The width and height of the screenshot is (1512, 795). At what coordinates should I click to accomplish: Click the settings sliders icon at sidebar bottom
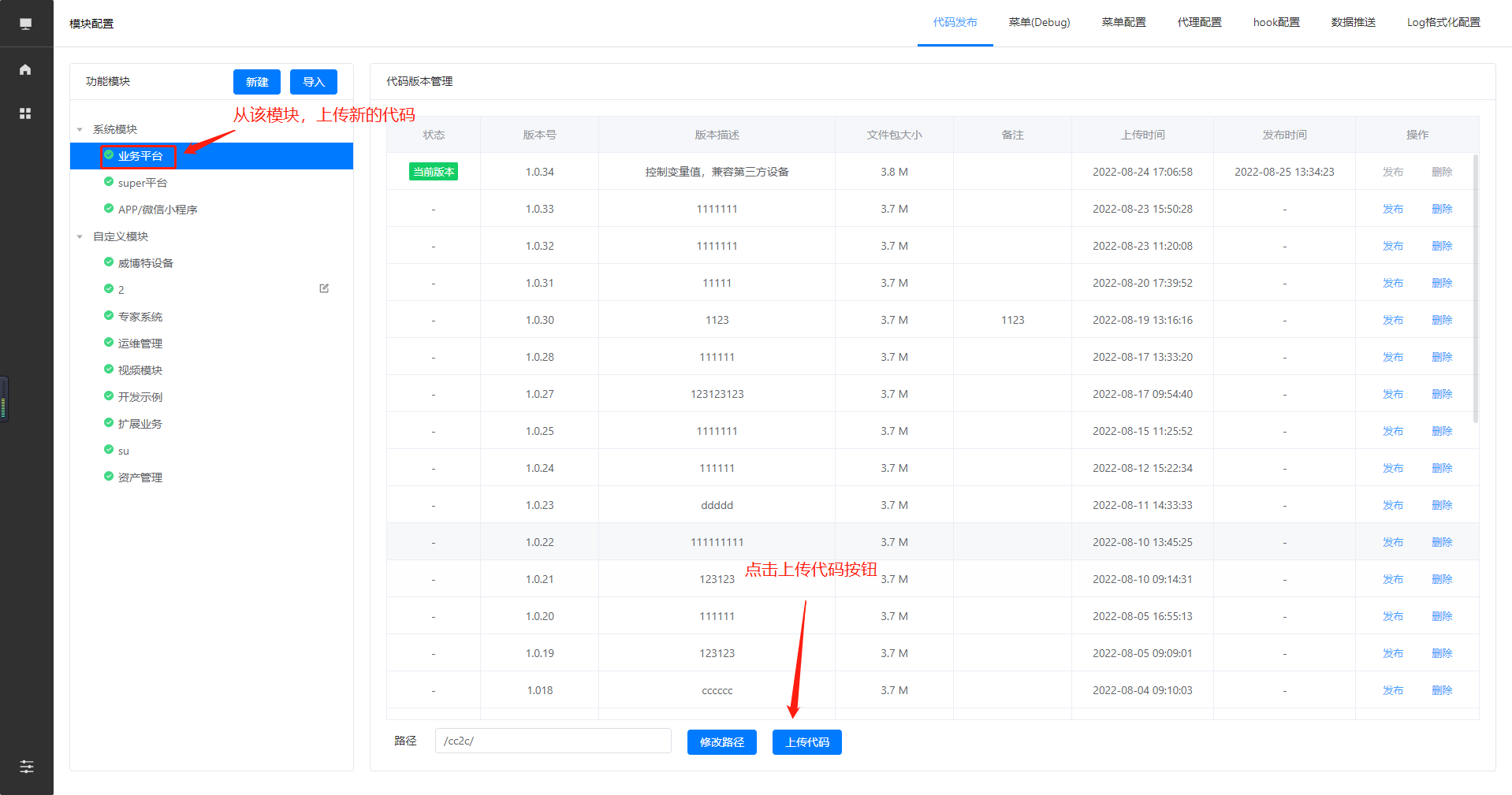26,767
